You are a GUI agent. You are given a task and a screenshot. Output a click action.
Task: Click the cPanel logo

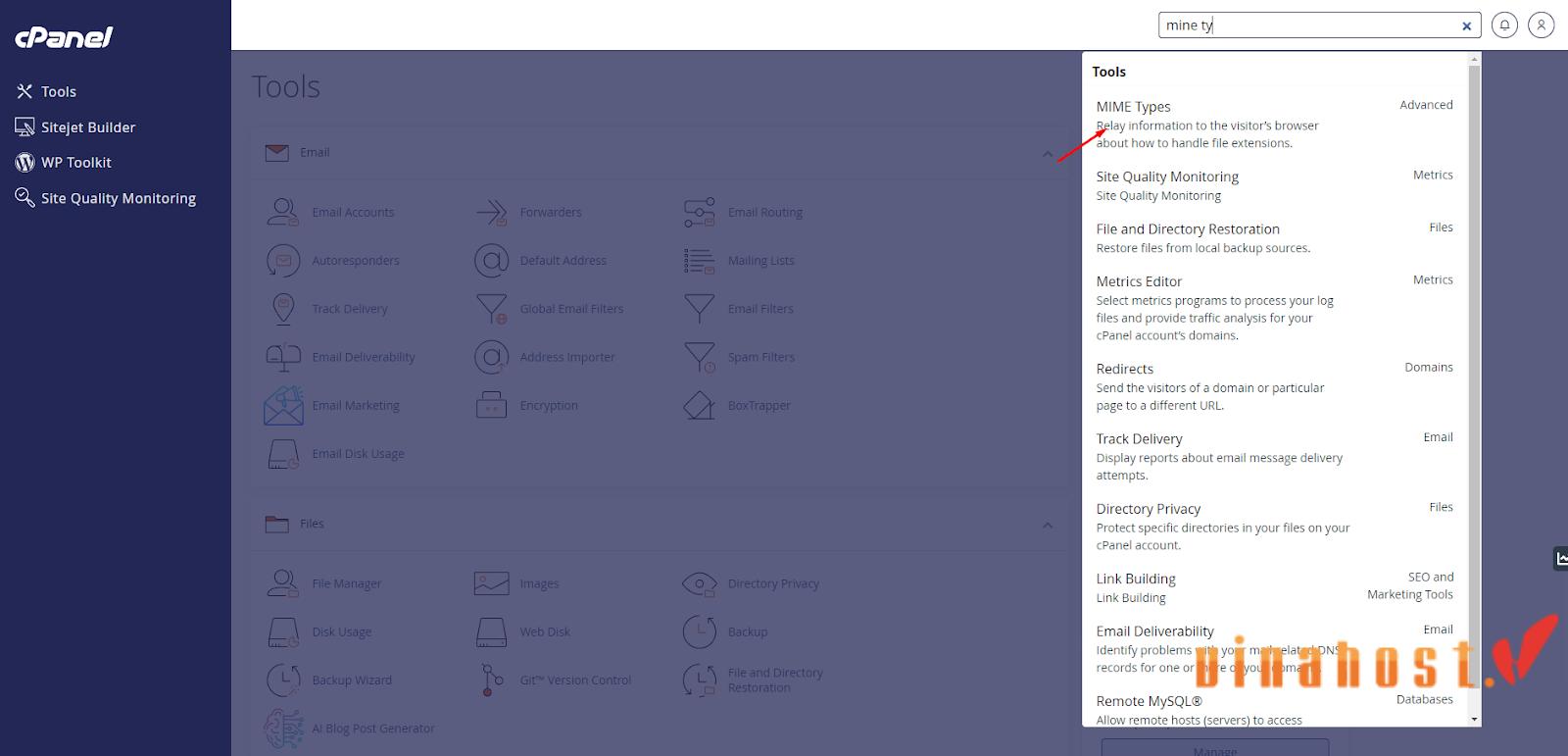pyautogui.click(x=64, y=37)
